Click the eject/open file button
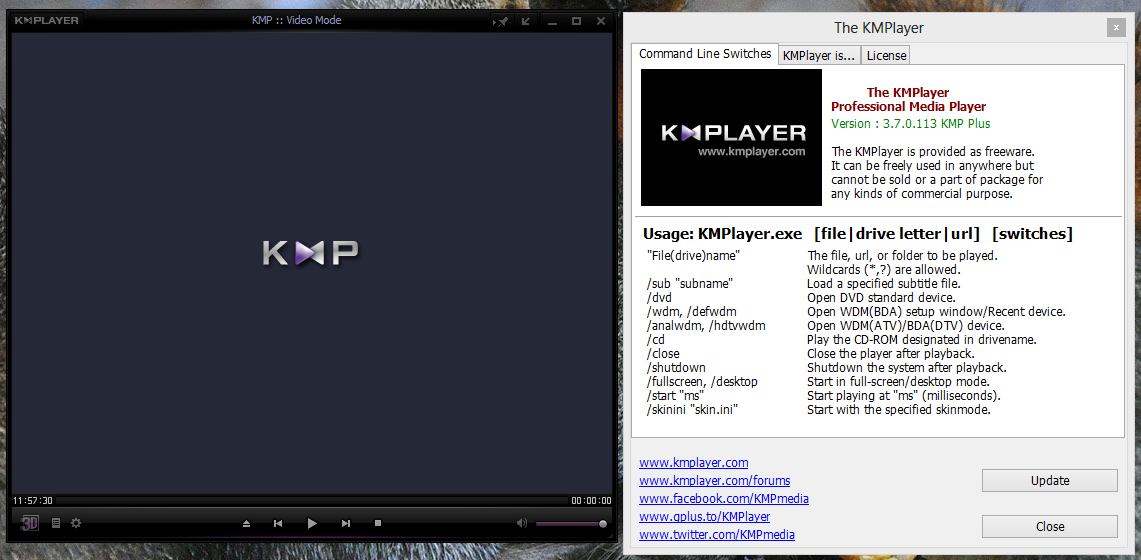This screenshot has height=560, width=1141. point(247,523)
